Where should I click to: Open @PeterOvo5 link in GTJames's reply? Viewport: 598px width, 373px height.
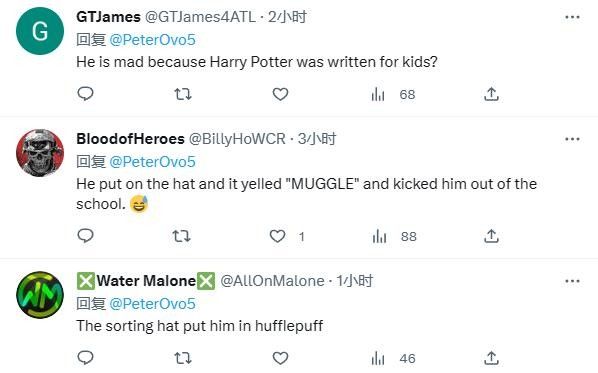pos(153,40)
